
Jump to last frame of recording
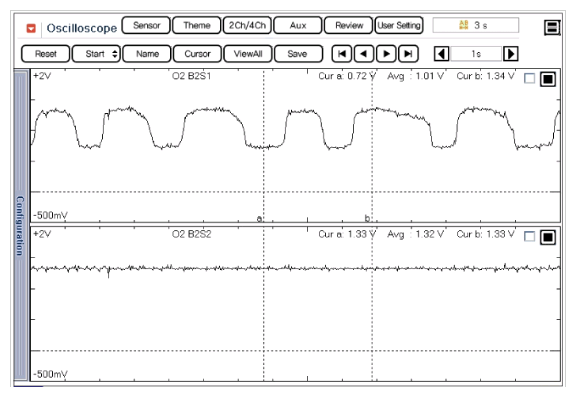[408, 54]
